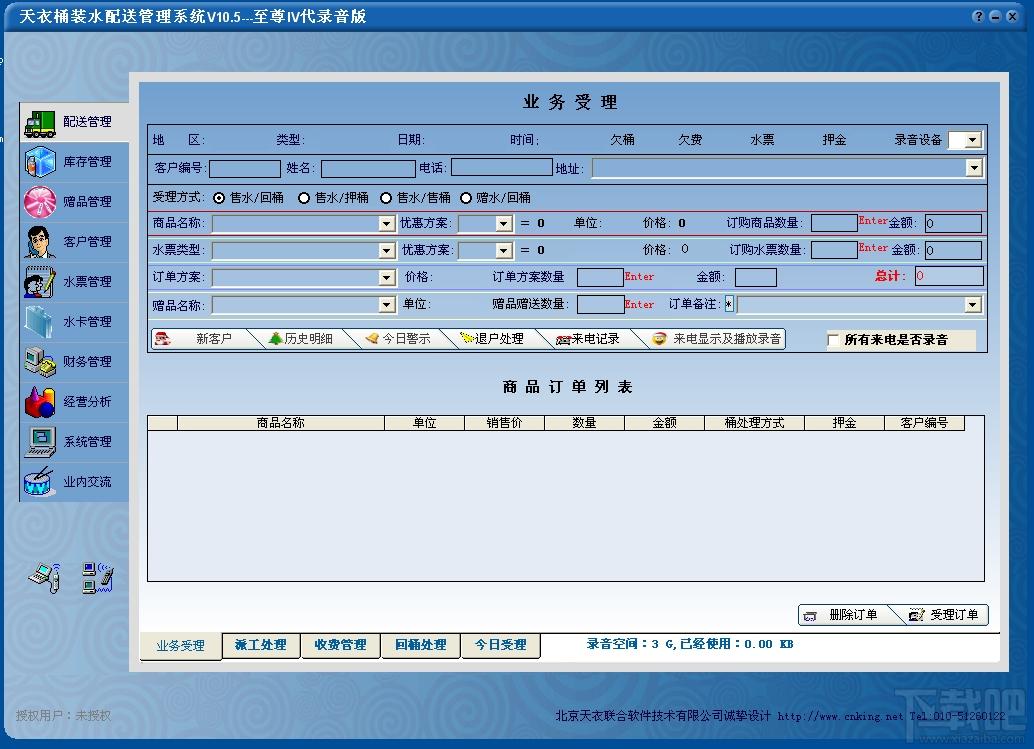Click the 历史明细 tree icon
The image size is (1034, 749).
click(276, 339)
